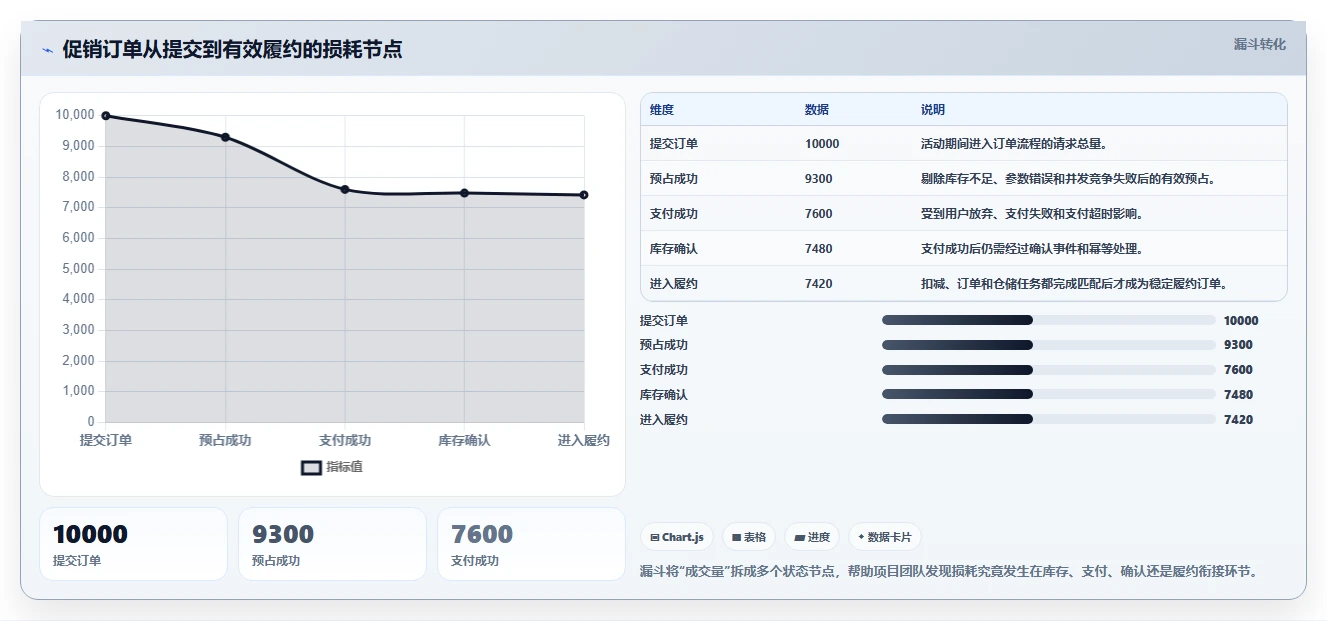Click the lightning icon beside the title

click(x=47, y=50)
